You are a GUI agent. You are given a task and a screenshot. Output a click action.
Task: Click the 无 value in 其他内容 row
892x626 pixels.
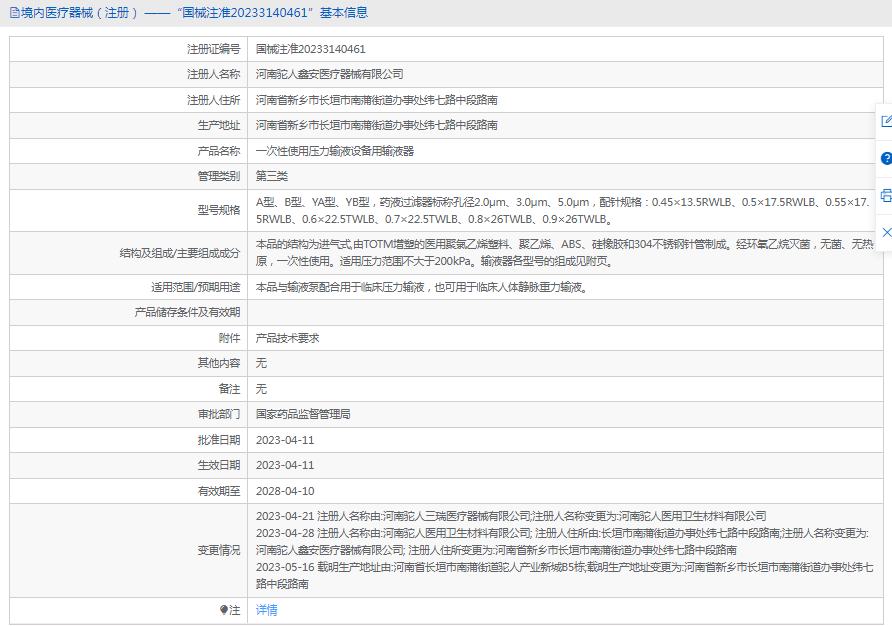pyautogui.click(x=261, y=363)
